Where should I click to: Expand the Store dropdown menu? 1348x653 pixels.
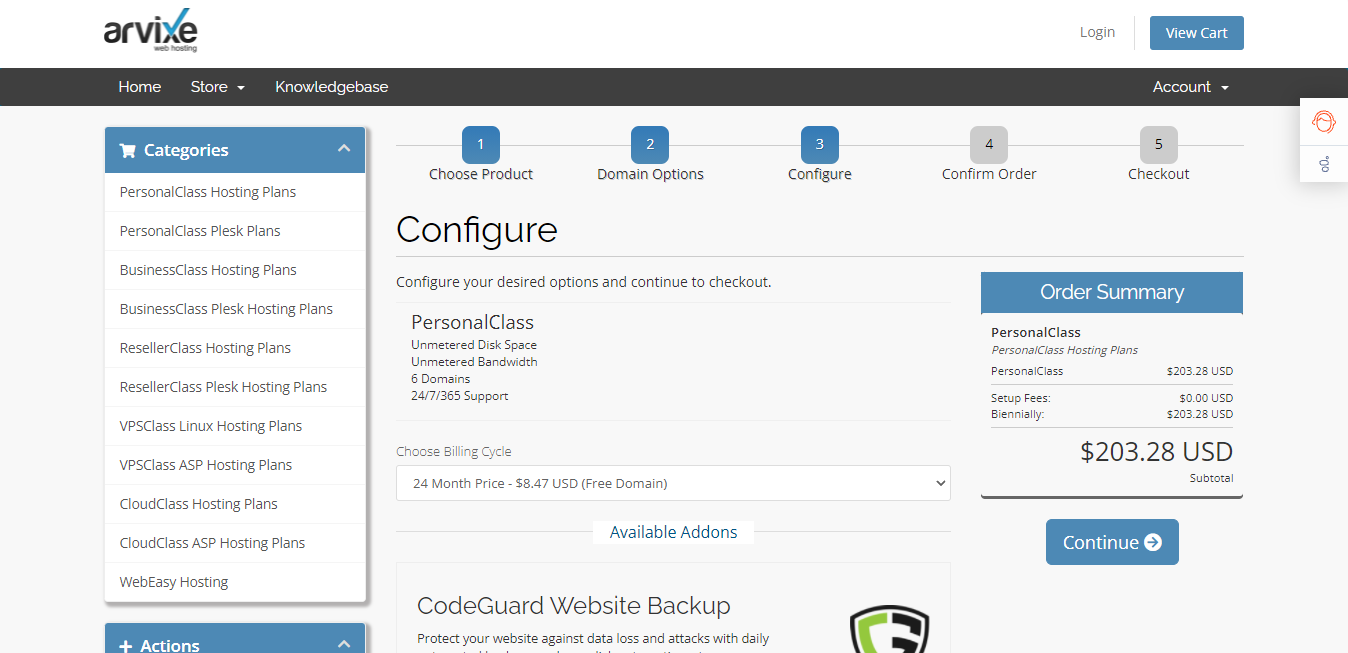point(218,87)
